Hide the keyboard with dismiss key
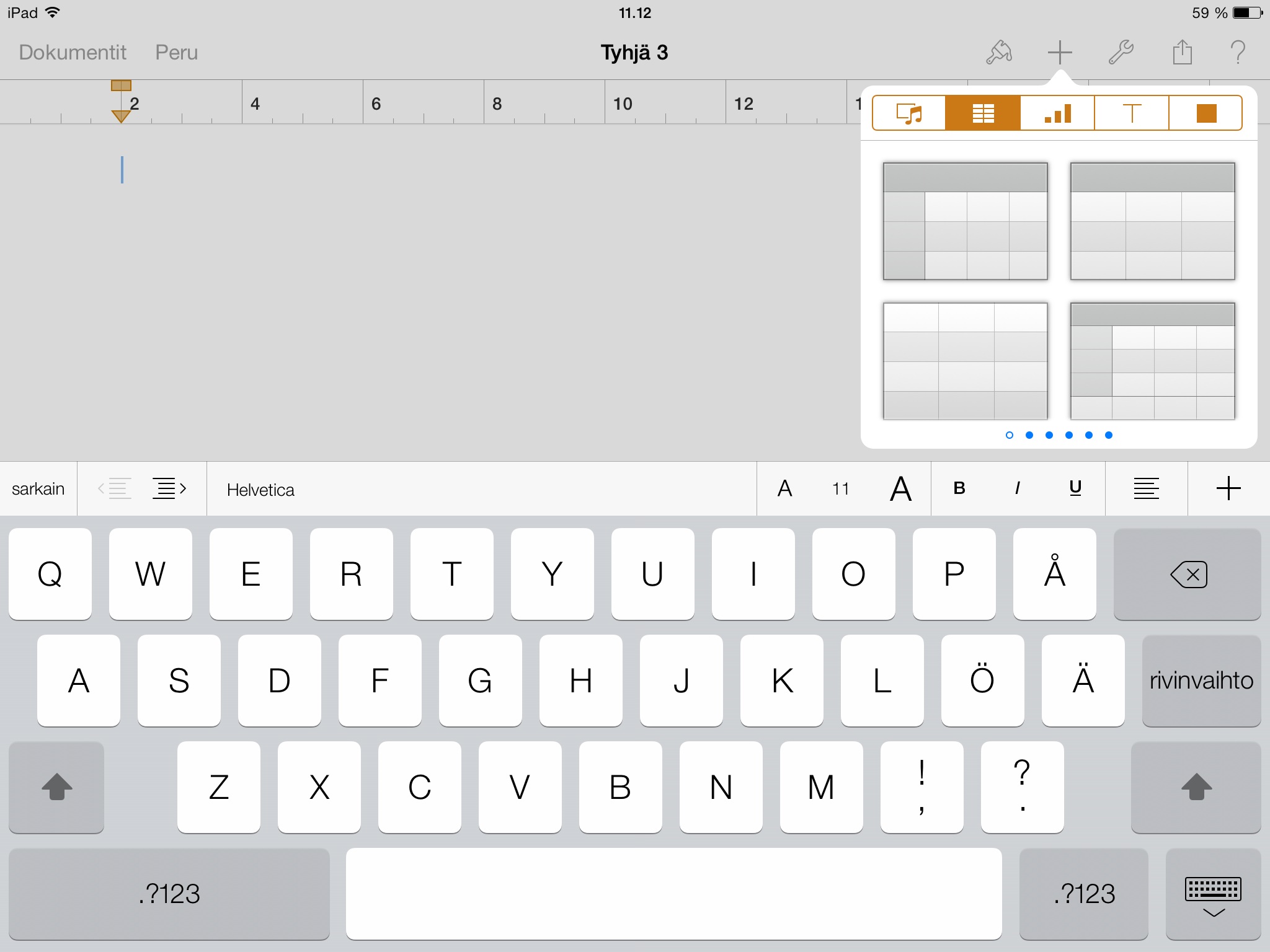1270x952 pixels. pos(1212,894)
